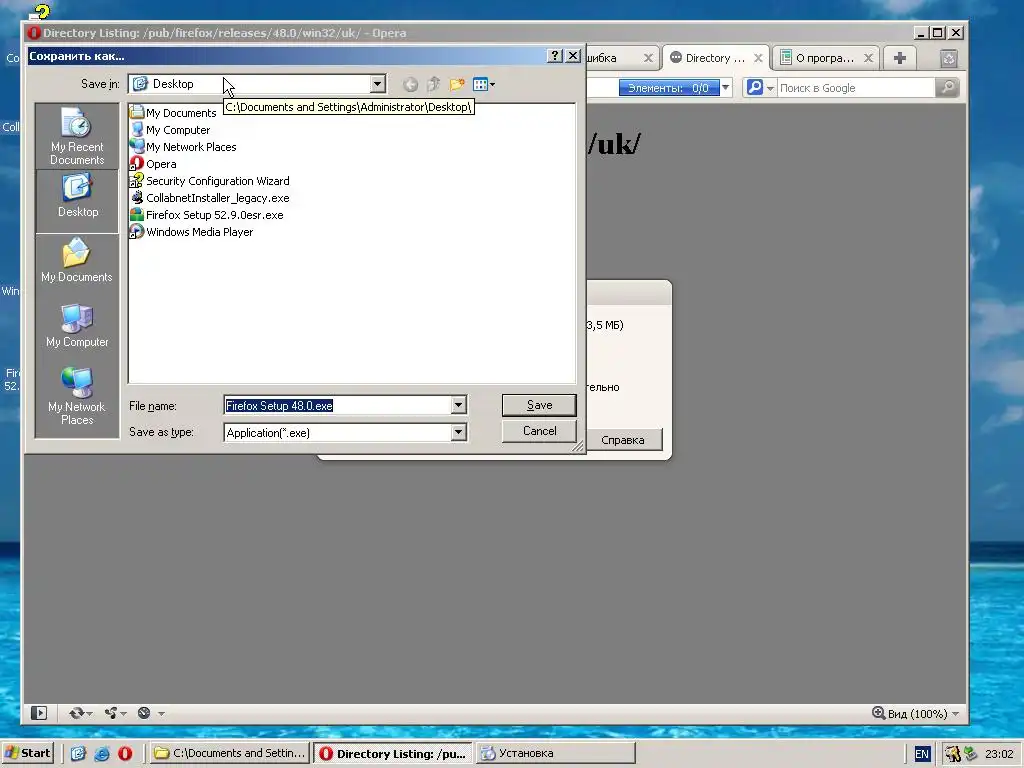The height and width of the screenshot is (768, 1024).
Task: Open a new tab in Opera
Action: click(x=899, y=58)
